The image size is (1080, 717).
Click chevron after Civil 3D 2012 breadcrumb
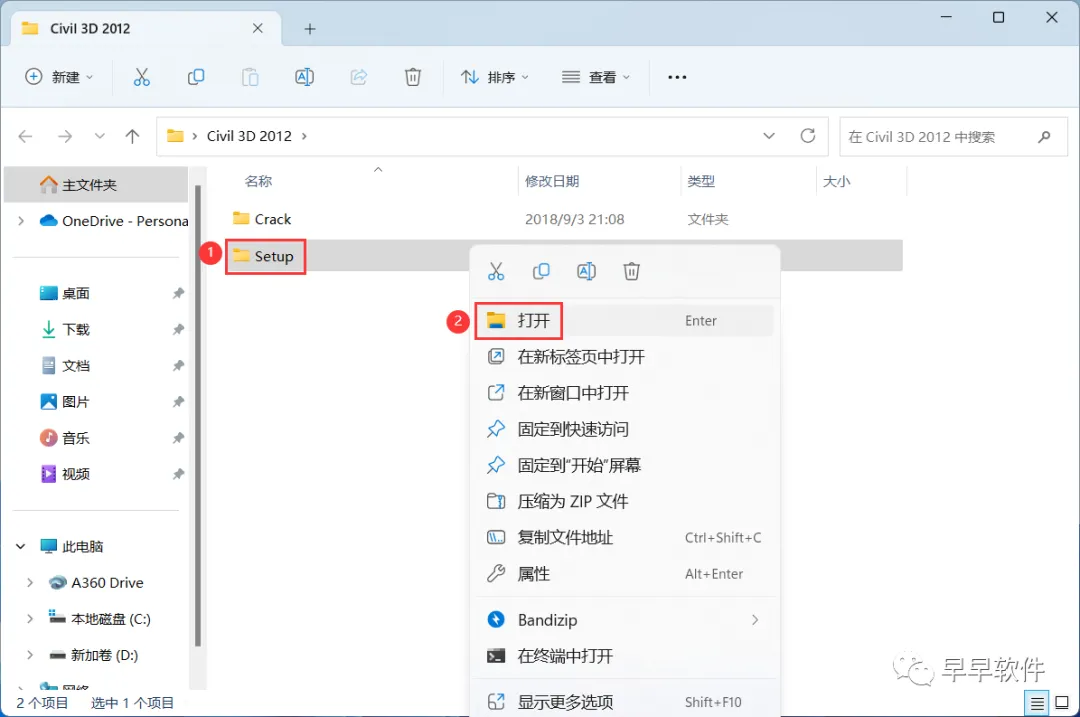[304, 136]
